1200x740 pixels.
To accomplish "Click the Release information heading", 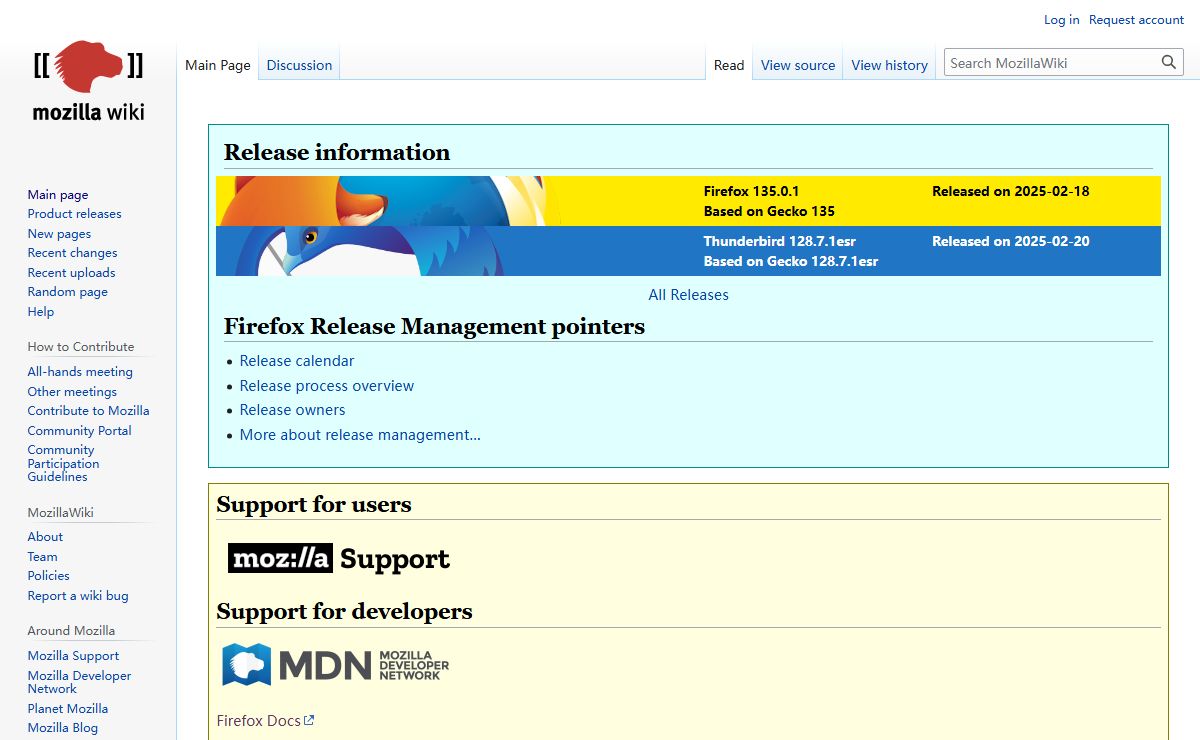I will pyautogui.click(x=337, y=152).
